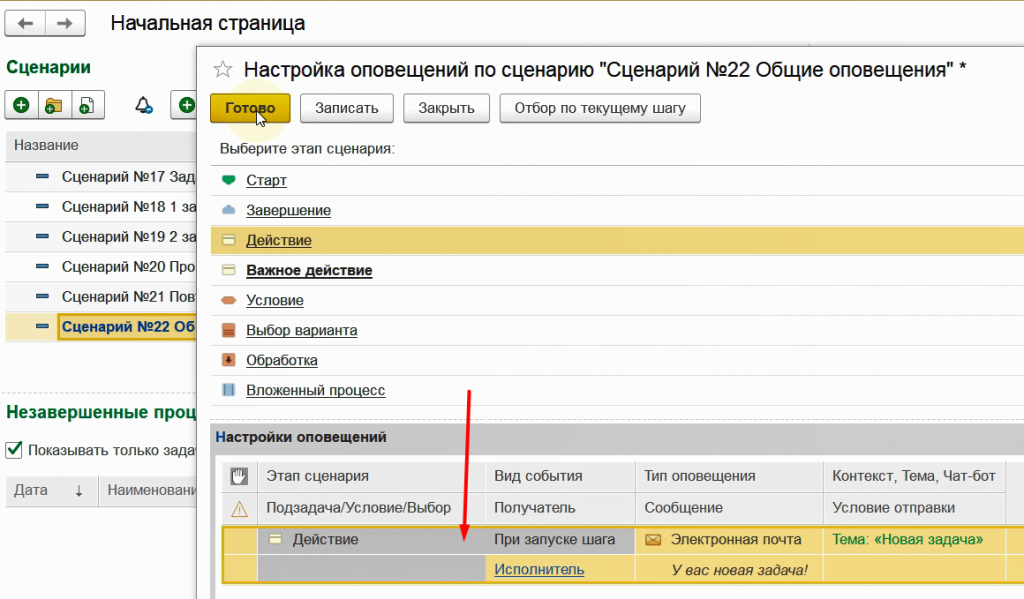The height and width of the screenshot is (599, 1024).
Task: Select the Электронная почта notification type cell
Action: 735,540
